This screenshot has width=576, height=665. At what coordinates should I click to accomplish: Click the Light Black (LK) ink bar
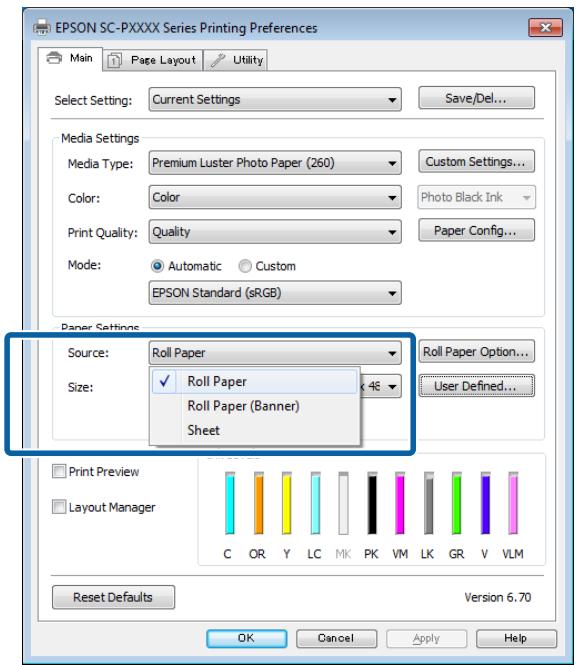[428, 503]
